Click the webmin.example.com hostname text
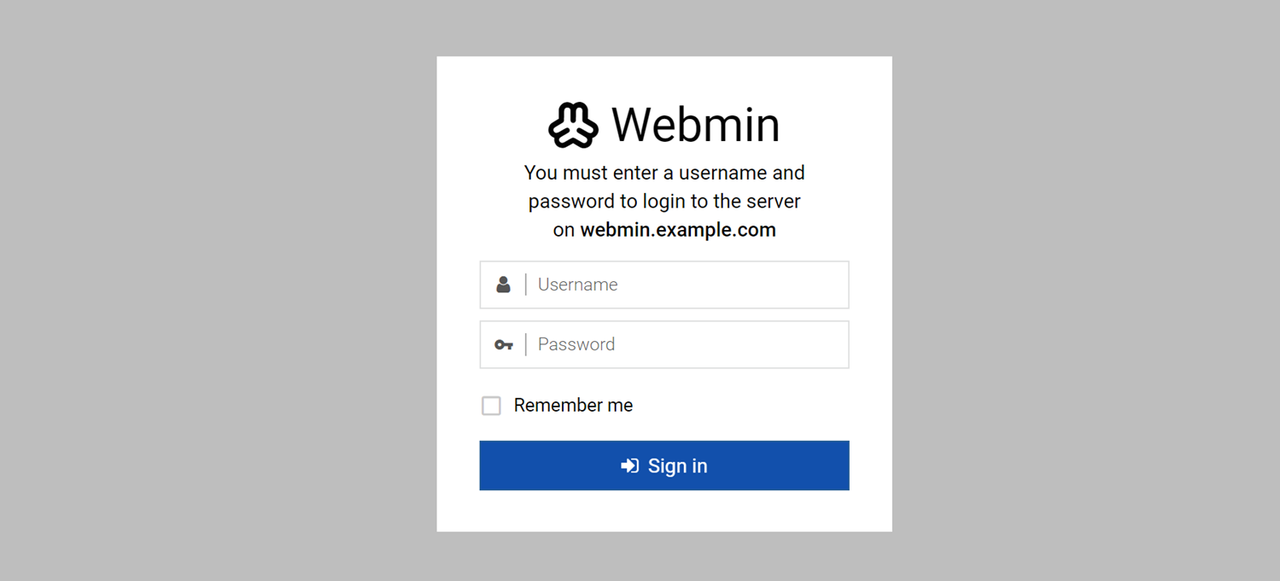 click(x=678, y=230)
